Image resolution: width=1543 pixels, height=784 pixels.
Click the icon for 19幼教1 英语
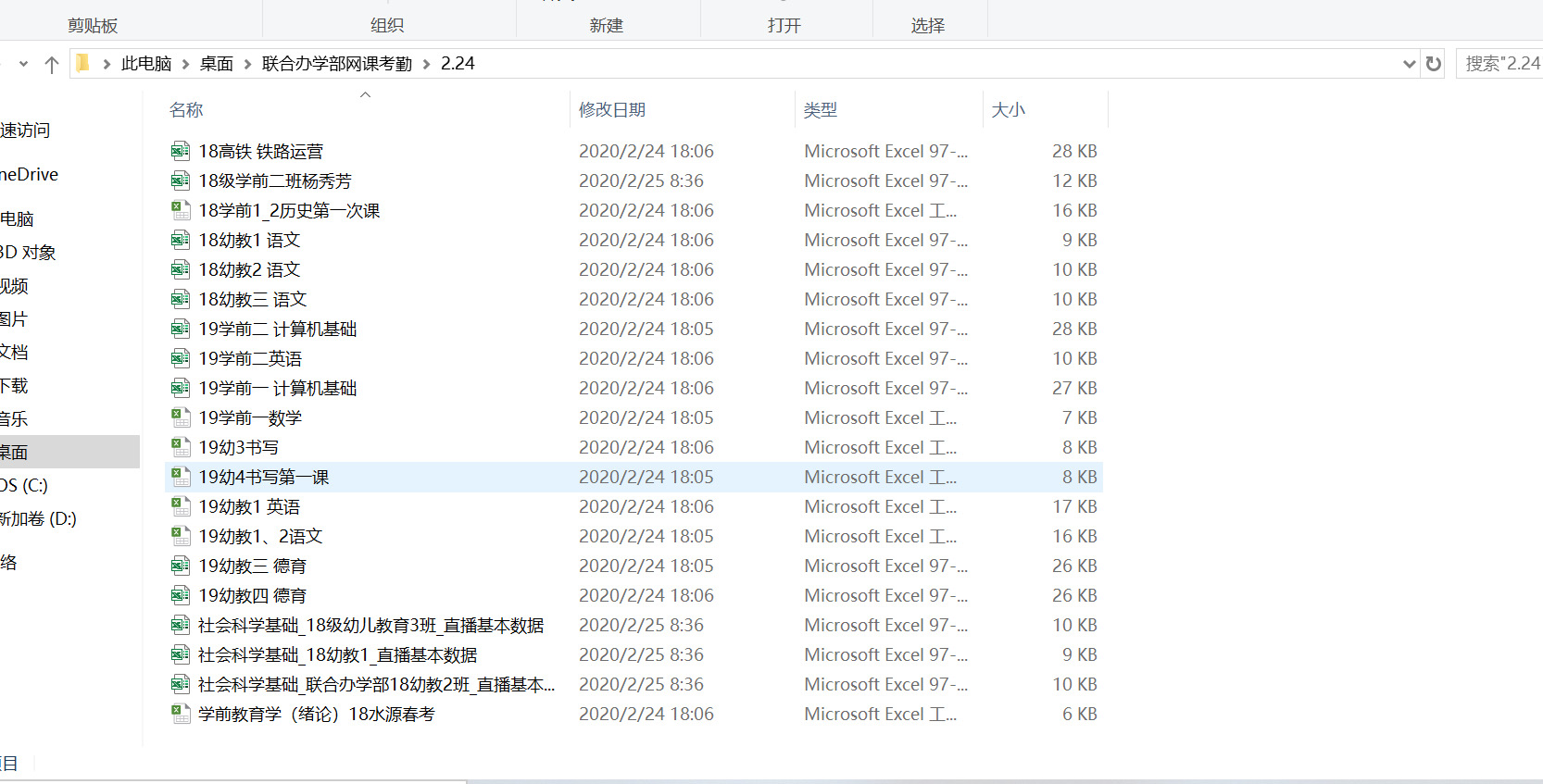pyautogui.click(x=181, y=506)
